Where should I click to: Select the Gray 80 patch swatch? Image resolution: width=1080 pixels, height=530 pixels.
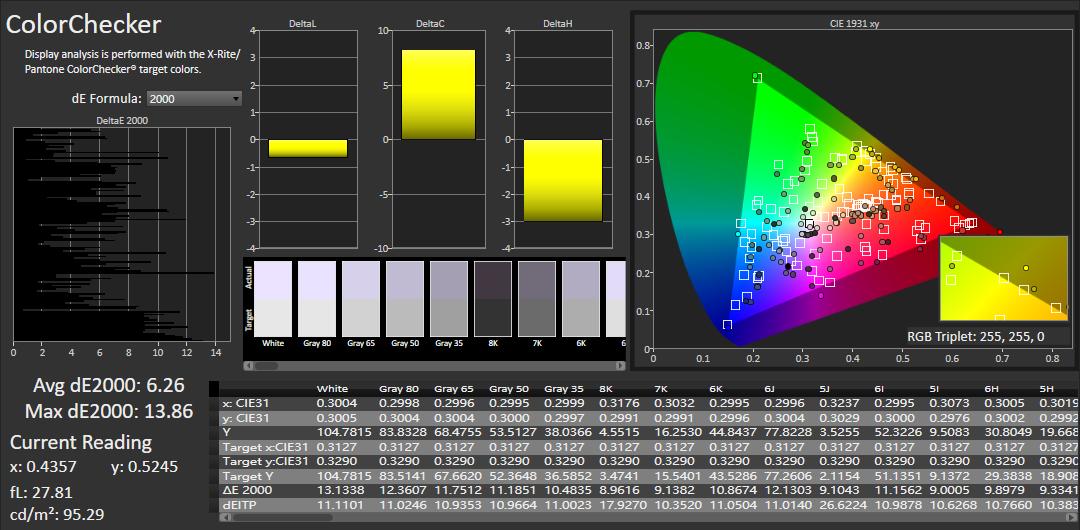pyautogui.click(x=317, y=298)
